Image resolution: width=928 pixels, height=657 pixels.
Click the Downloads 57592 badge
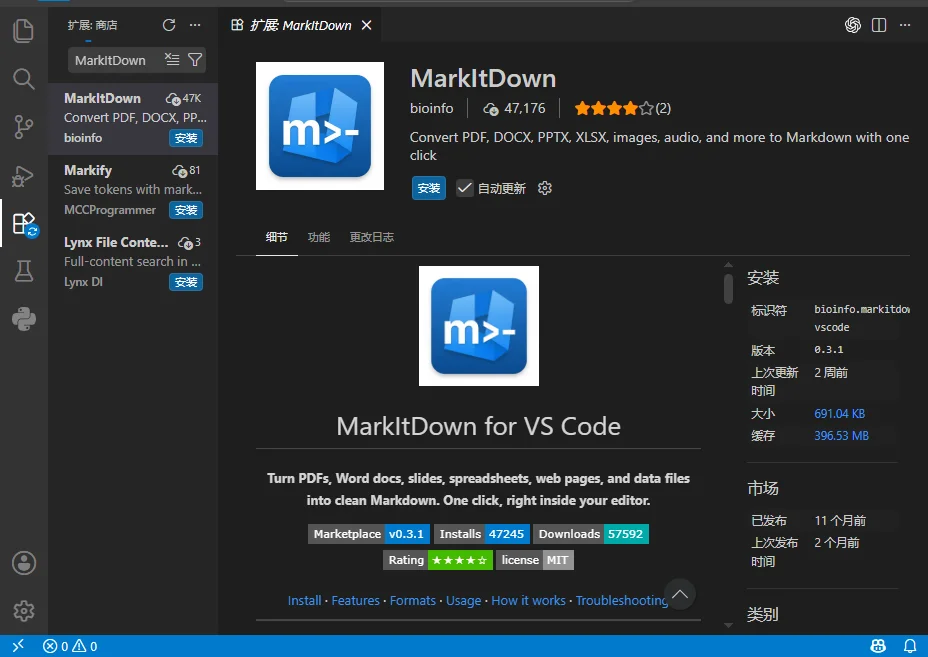pyautogui.click(x=591, y=534)
